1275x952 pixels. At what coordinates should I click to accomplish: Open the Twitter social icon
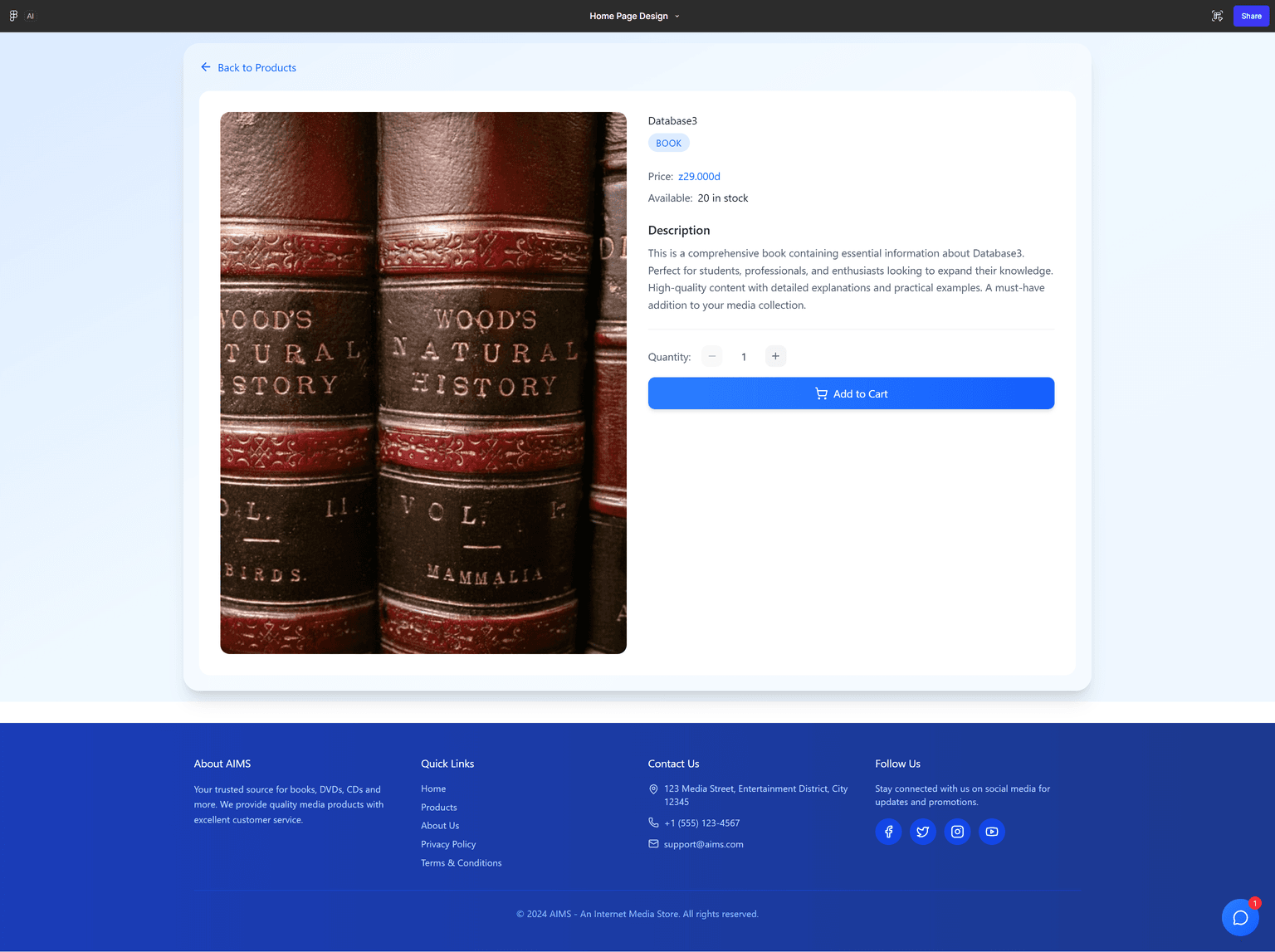[922, 832]
